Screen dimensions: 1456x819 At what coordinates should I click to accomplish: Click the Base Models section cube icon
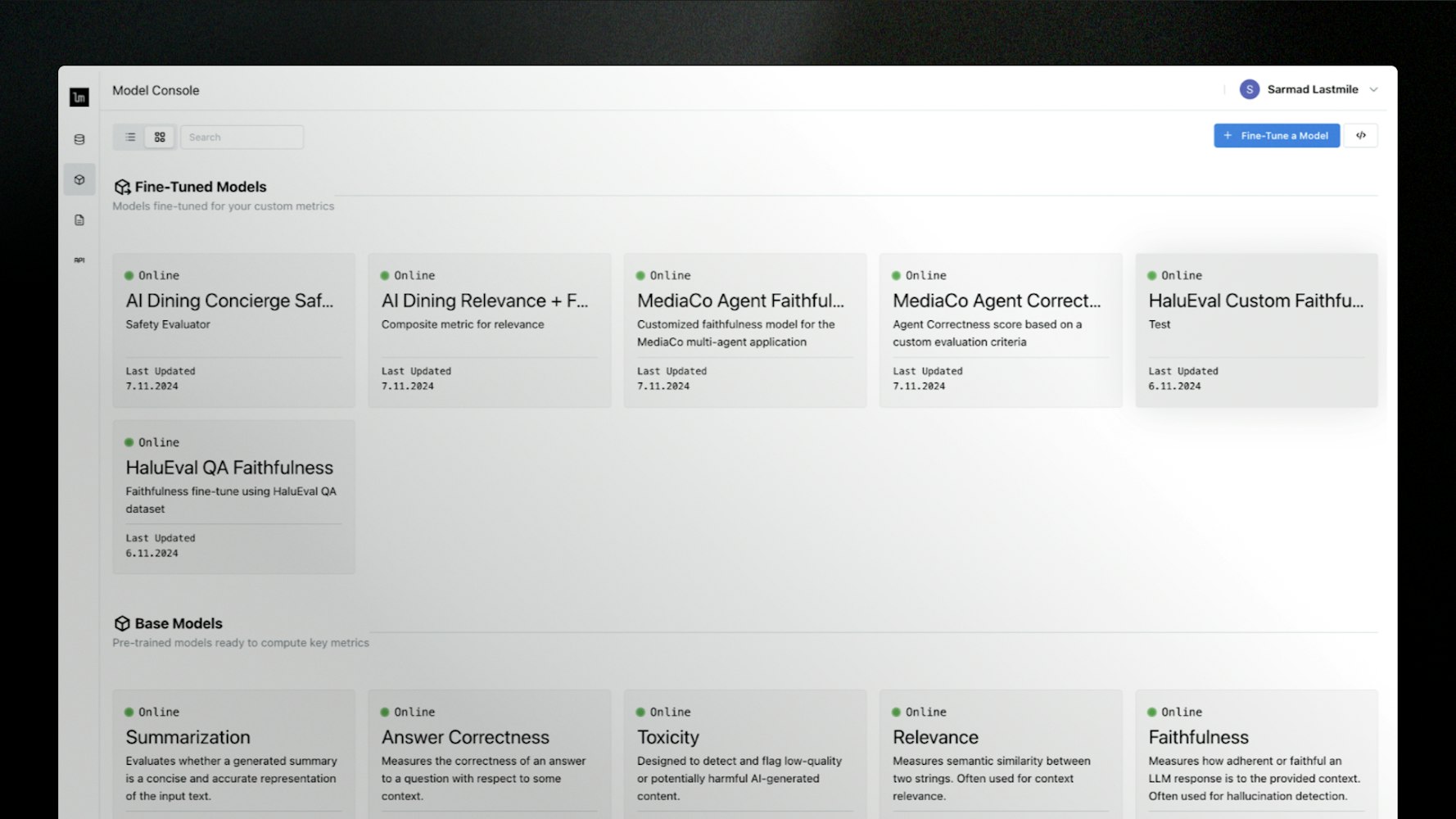[x=122, y=624]
